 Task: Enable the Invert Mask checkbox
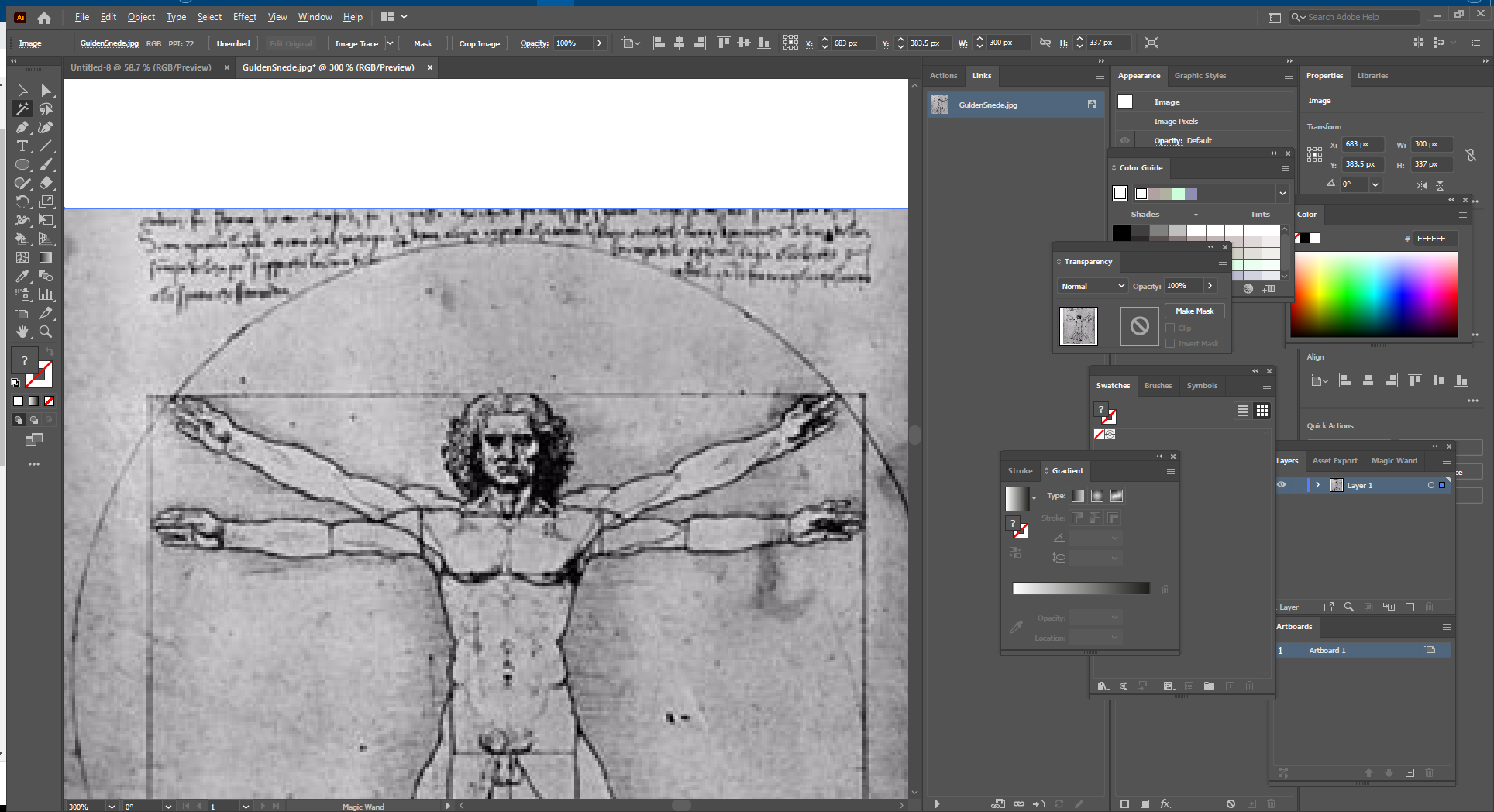click(1170, 343)
